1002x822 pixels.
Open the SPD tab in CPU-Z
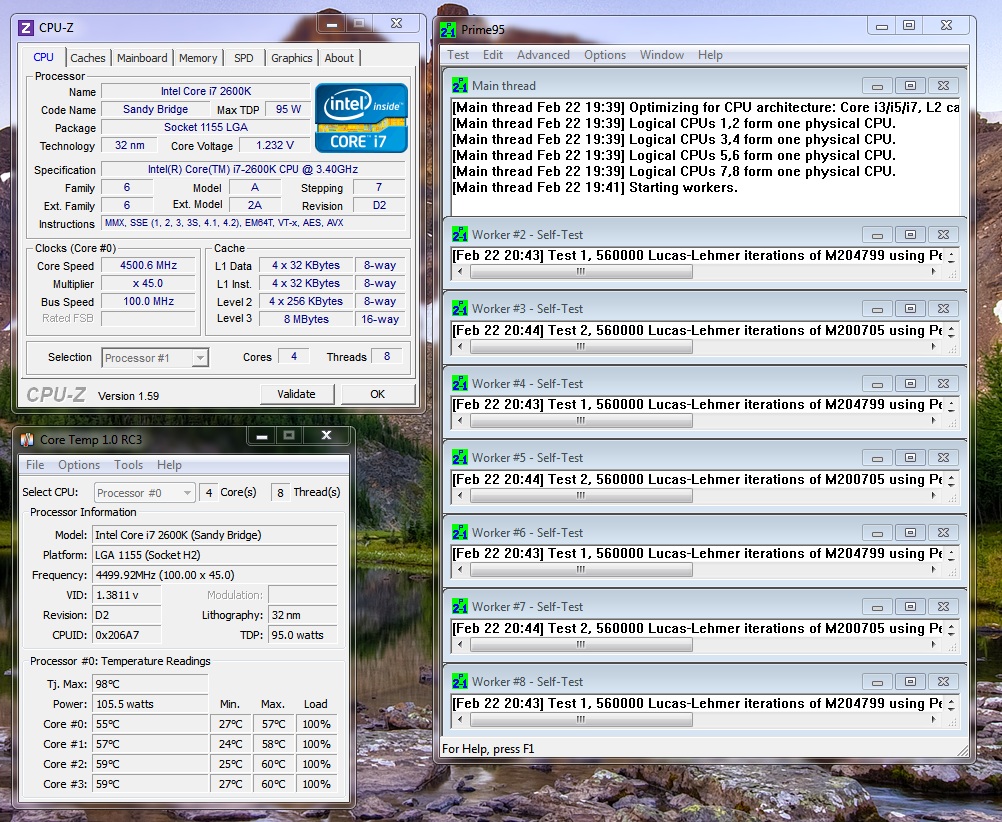243,58
